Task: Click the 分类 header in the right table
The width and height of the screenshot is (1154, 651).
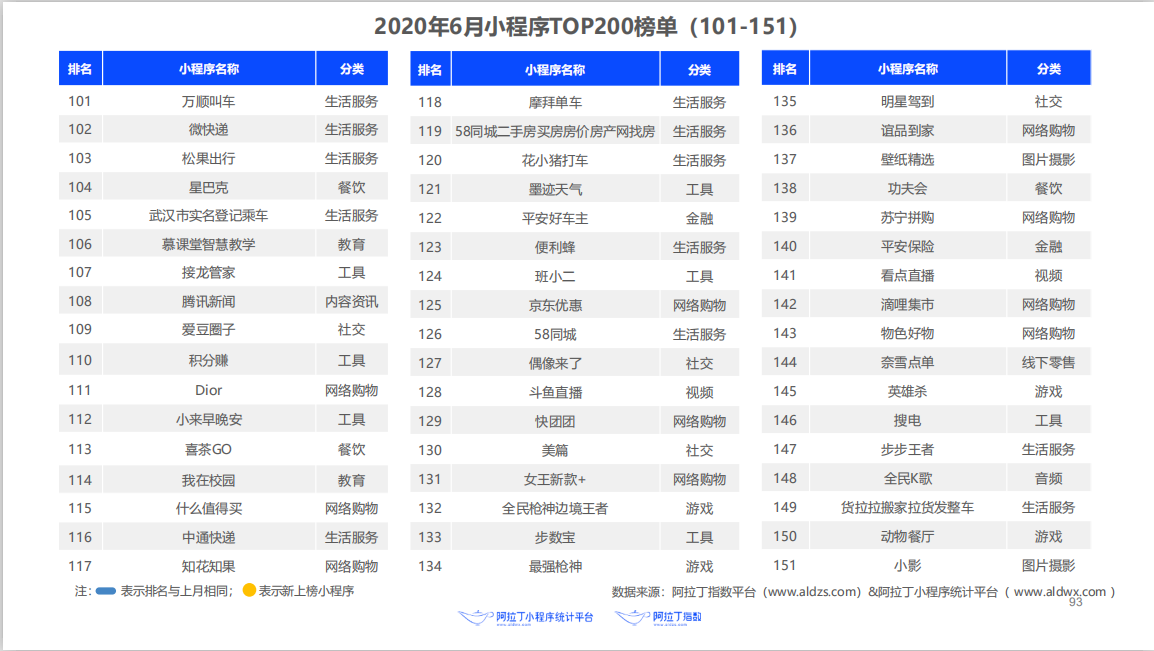Action: (x=1048, y=69)
